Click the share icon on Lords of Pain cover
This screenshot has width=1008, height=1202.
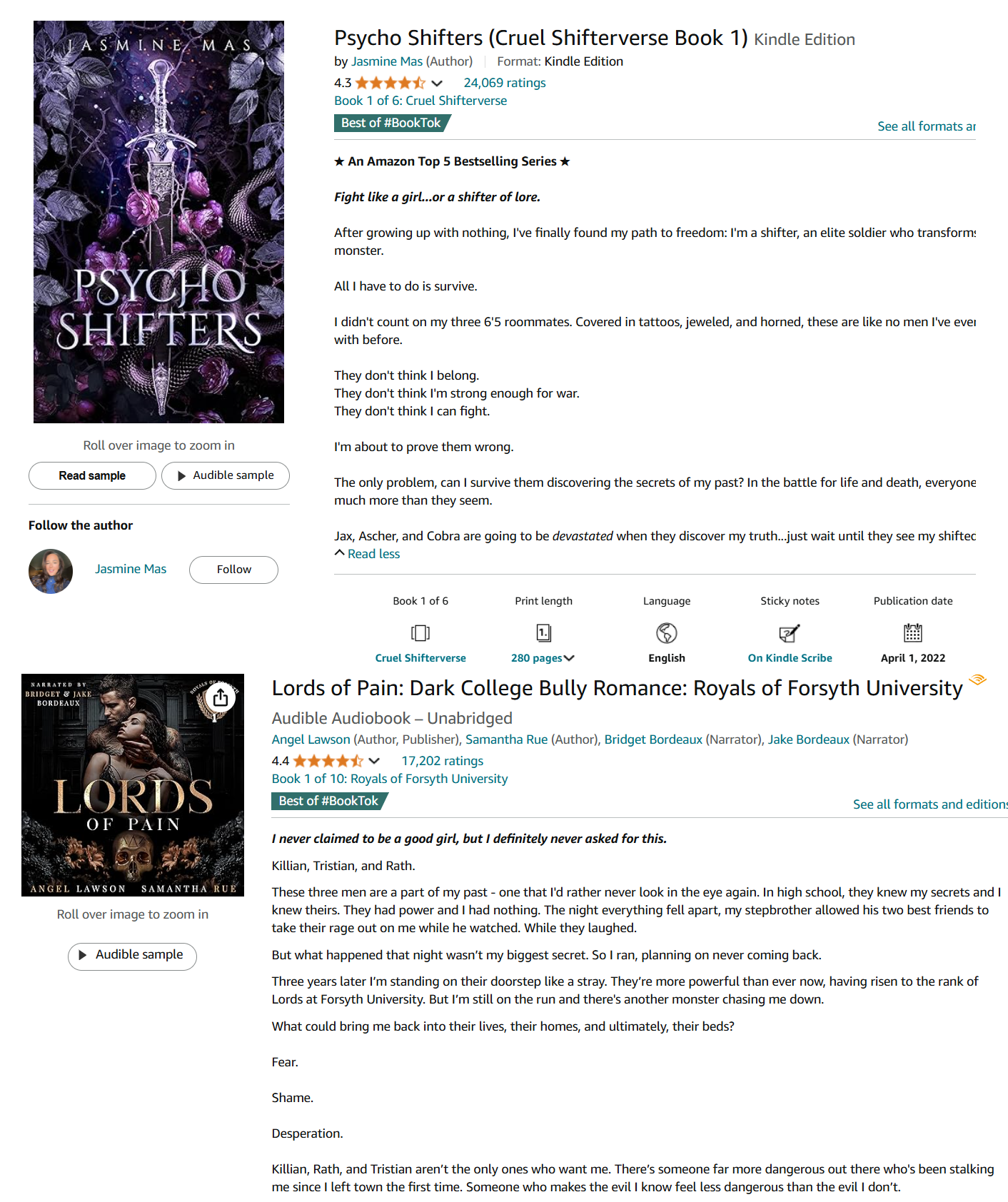click(x=221, y=697)
